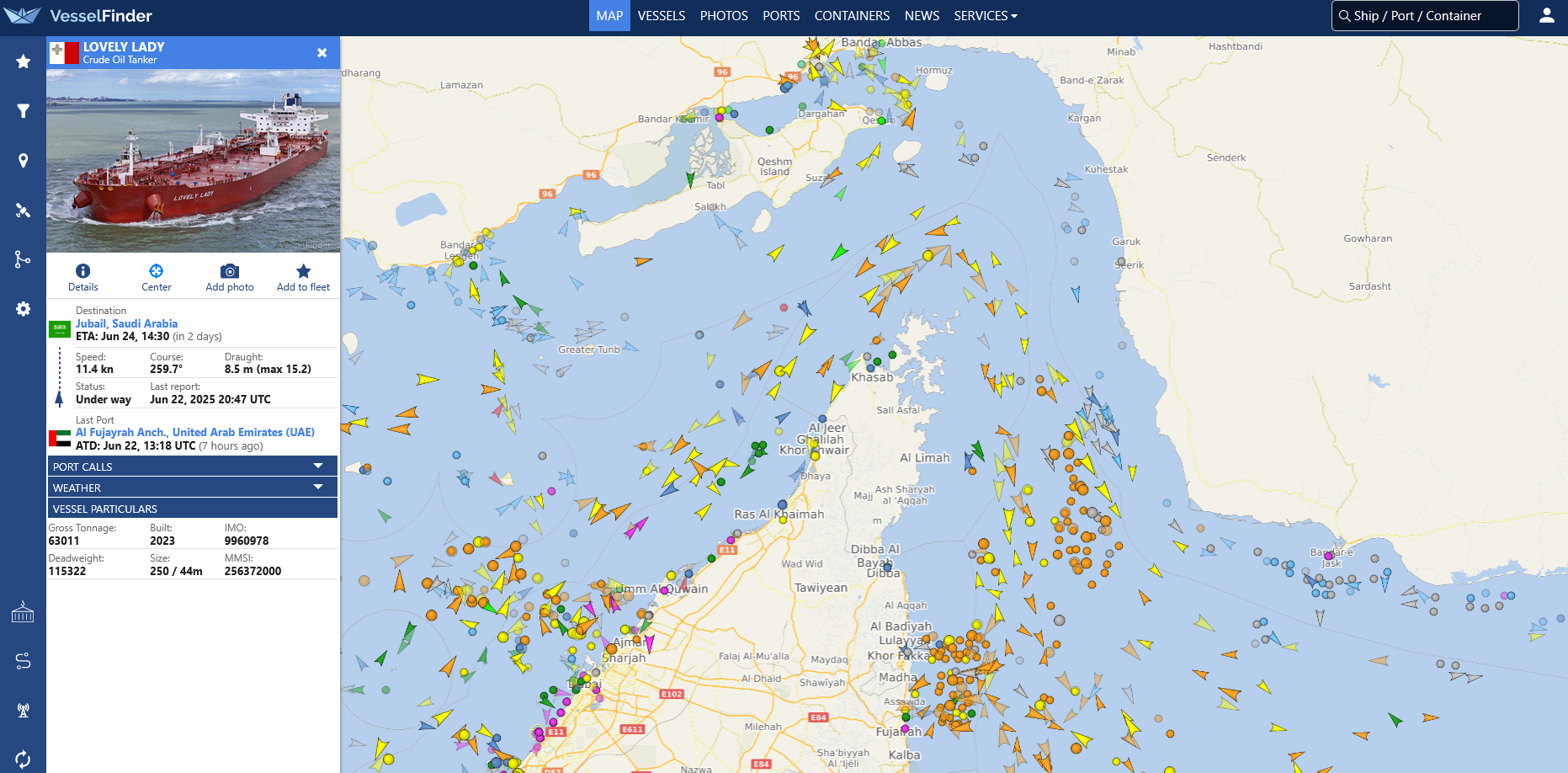The height and width of the screenshot is (773, 1568).
Task: Open the NEWS menu
Action: pyautogui.click(x=922, y=15)
